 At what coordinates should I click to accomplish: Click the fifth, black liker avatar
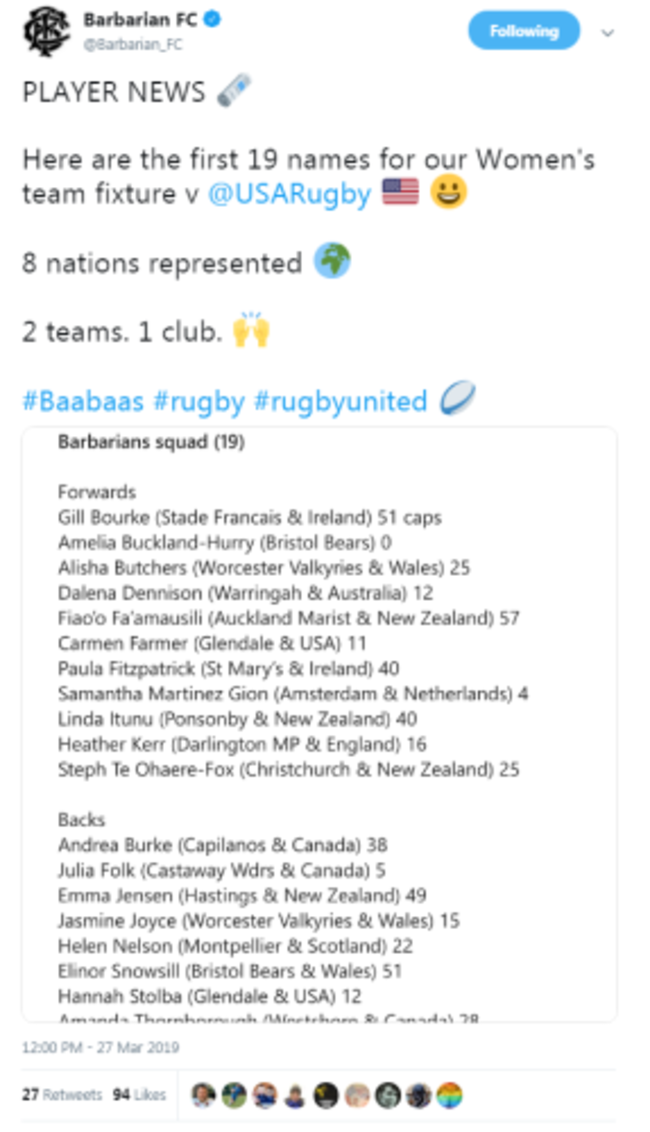tap(326, 1095)
